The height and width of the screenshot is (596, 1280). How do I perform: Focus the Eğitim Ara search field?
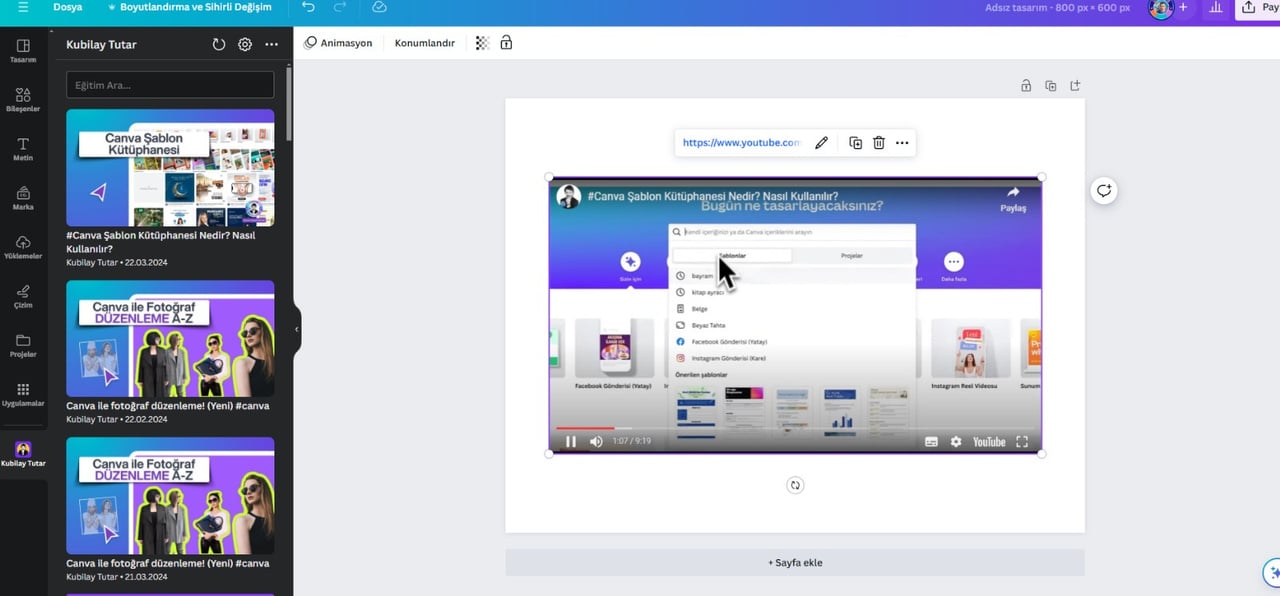[x=170, y=85]
